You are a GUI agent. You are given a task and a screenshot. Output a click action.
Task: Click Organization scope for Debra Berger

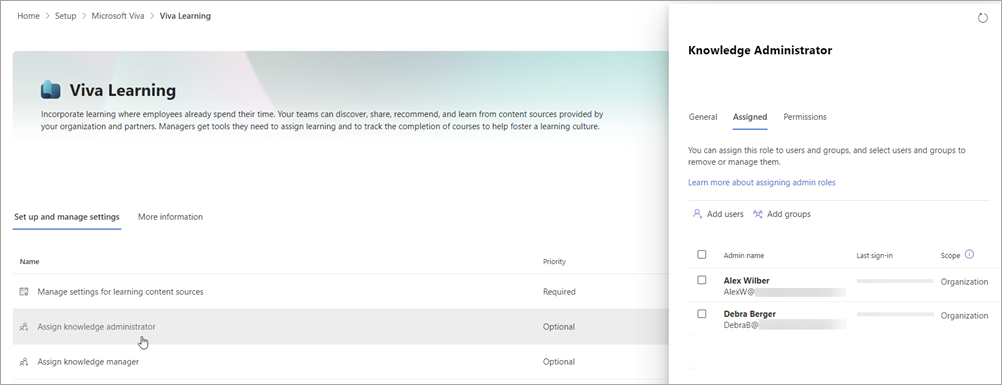tap(964, 316)
